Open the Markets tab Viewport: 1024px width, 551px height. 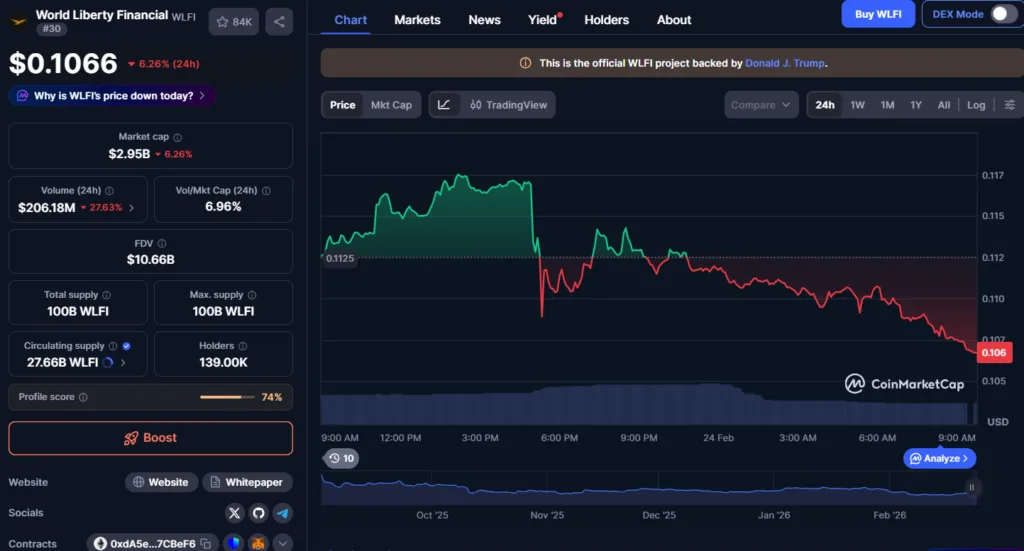tap(417, 20)
